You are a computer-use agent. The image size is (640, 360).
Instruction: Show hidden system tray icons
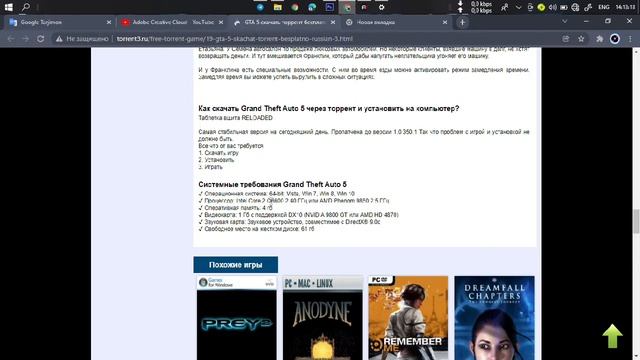point(518,7)
